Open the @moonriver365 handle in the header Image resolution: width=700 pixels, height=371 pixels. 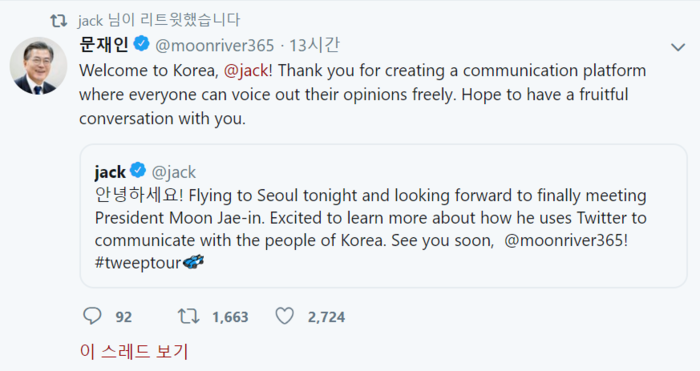click(215, 45)
